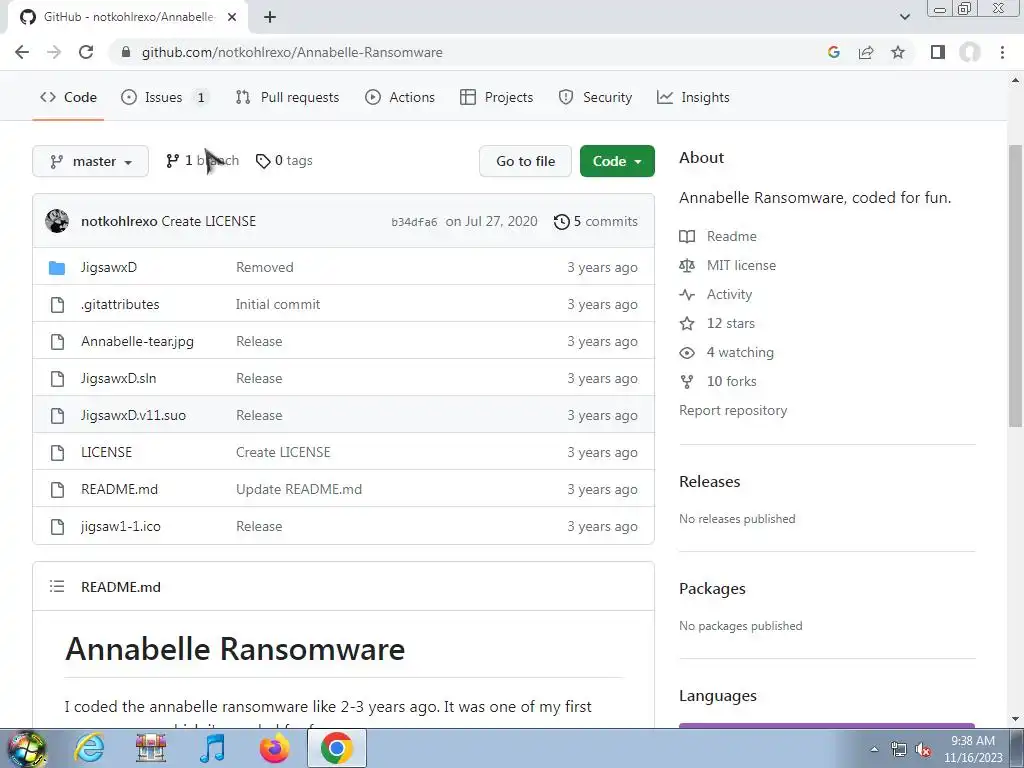The width and height of the screenshot is (1024, 768).
Task: Expand the tab search chevron
Action: click(x=904, y=17)
